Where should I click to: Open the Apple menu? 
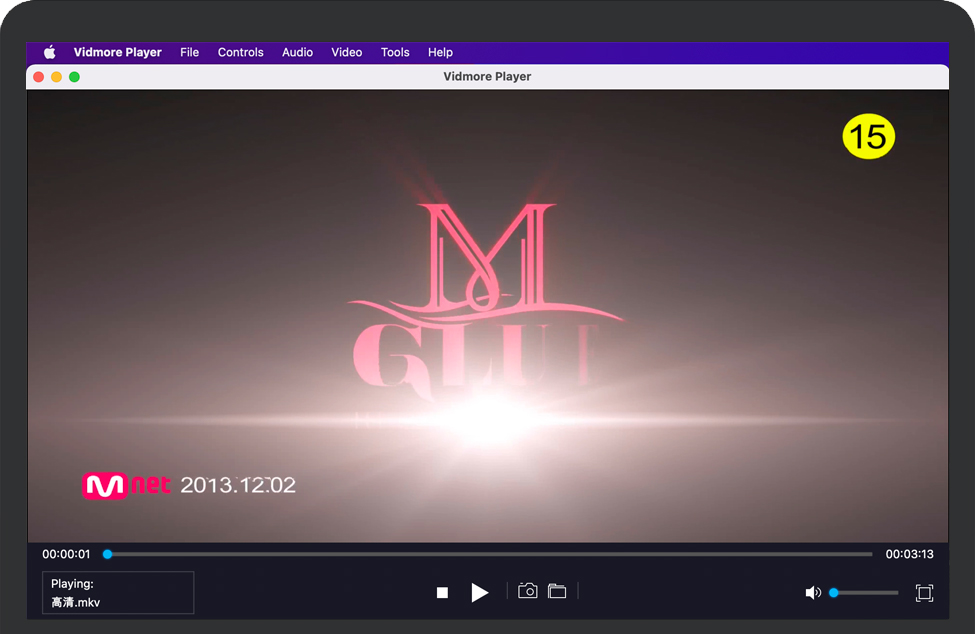[x=50, y=52]
